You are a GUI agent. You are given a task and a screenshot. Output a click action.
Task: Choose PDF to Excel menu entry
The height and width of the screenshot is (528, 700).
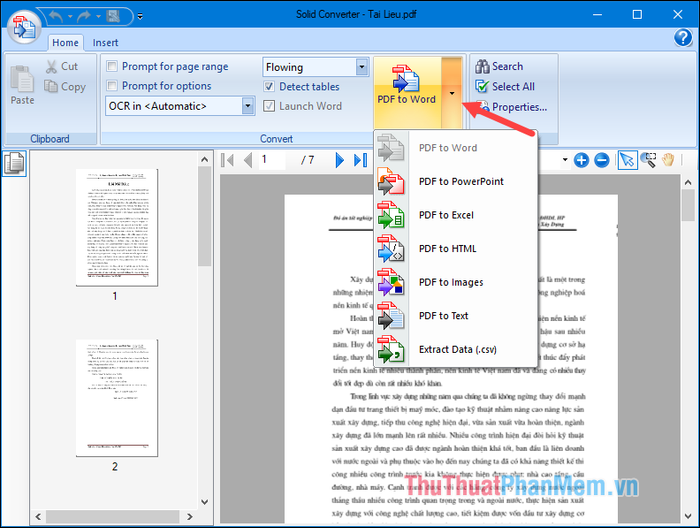click(455, 215)
